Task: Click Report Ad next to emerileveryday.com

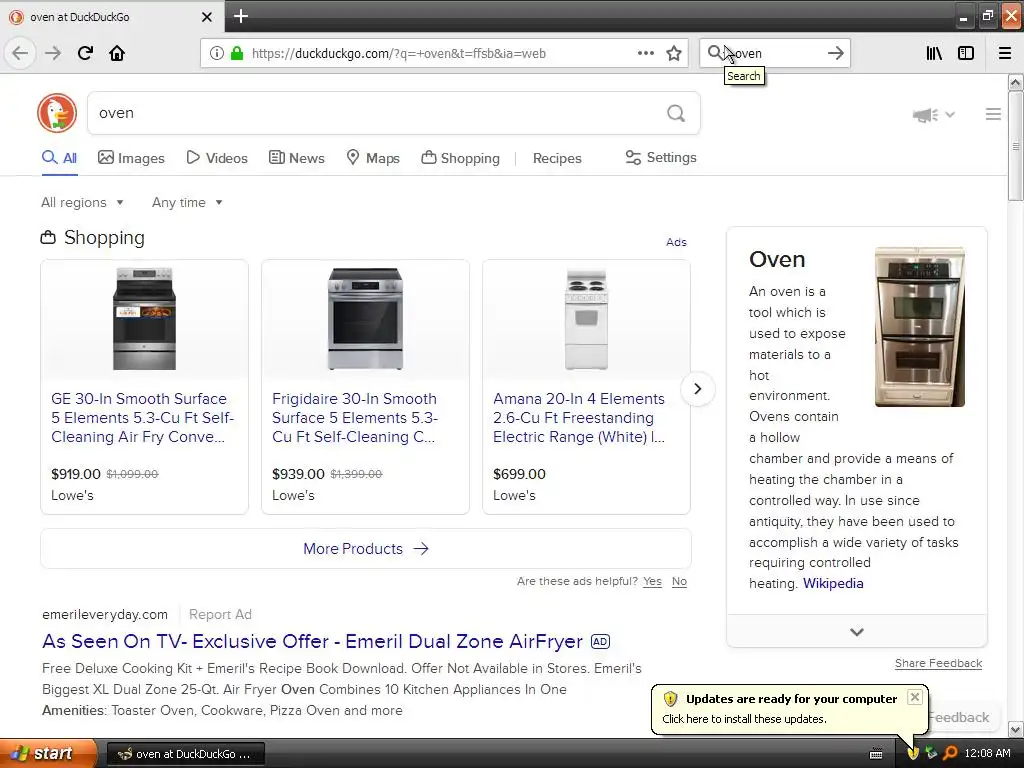Action: 220,615
